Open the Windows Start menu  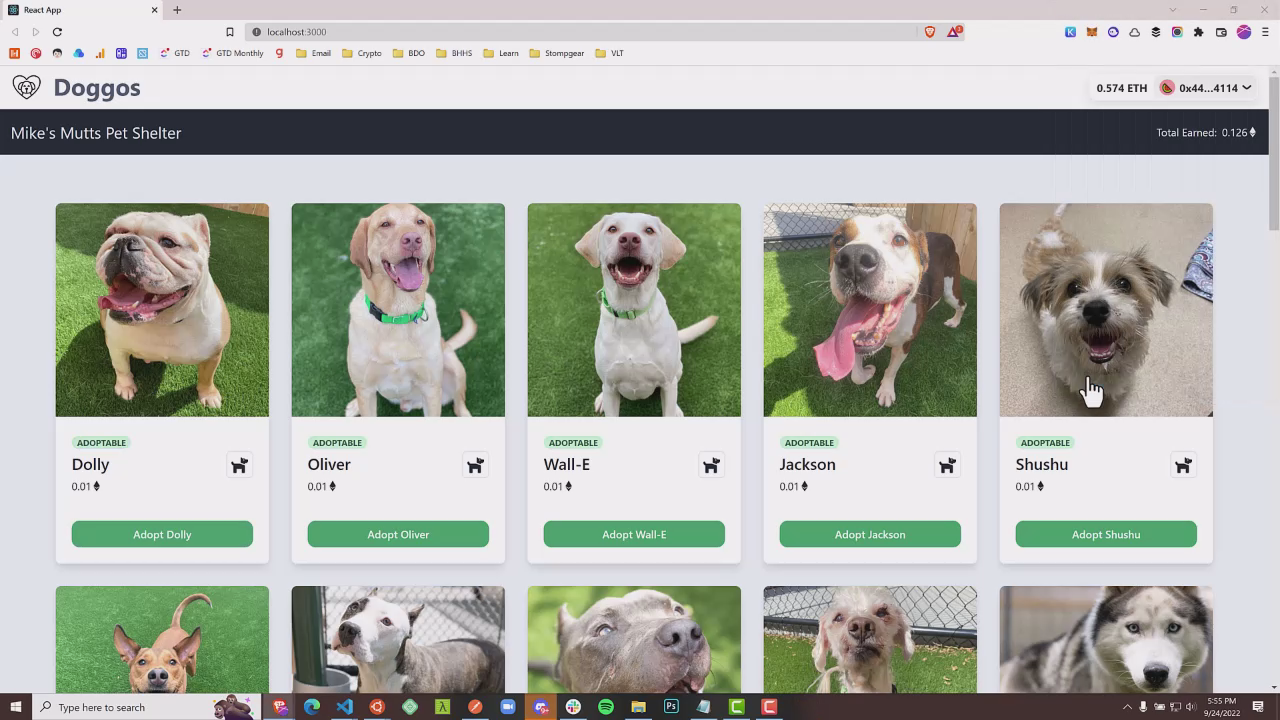click(x=15, y=707)
